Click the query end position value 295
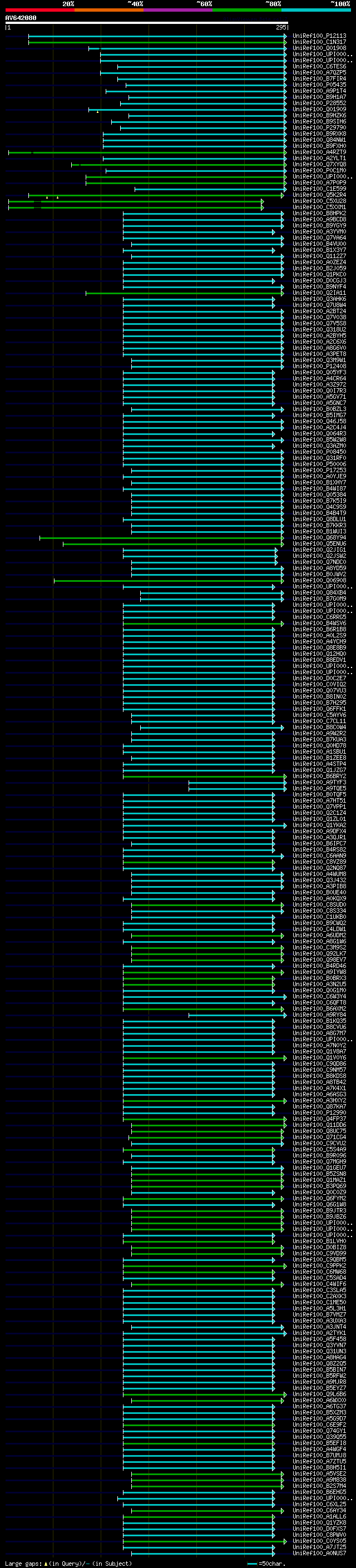 pyautogui.click(x=280, y=27)
